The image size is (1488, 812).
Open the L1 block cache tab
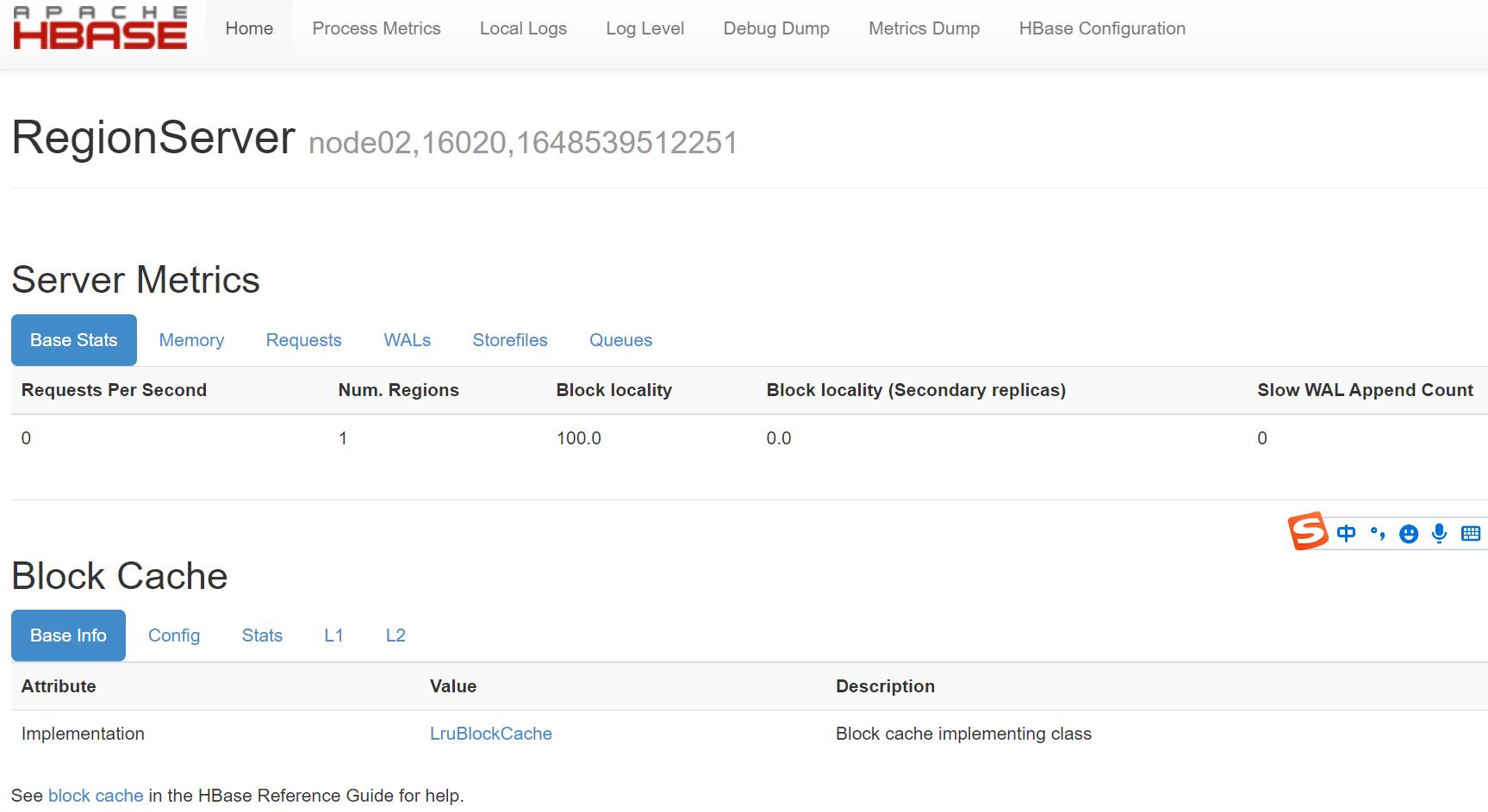[333, 635]
